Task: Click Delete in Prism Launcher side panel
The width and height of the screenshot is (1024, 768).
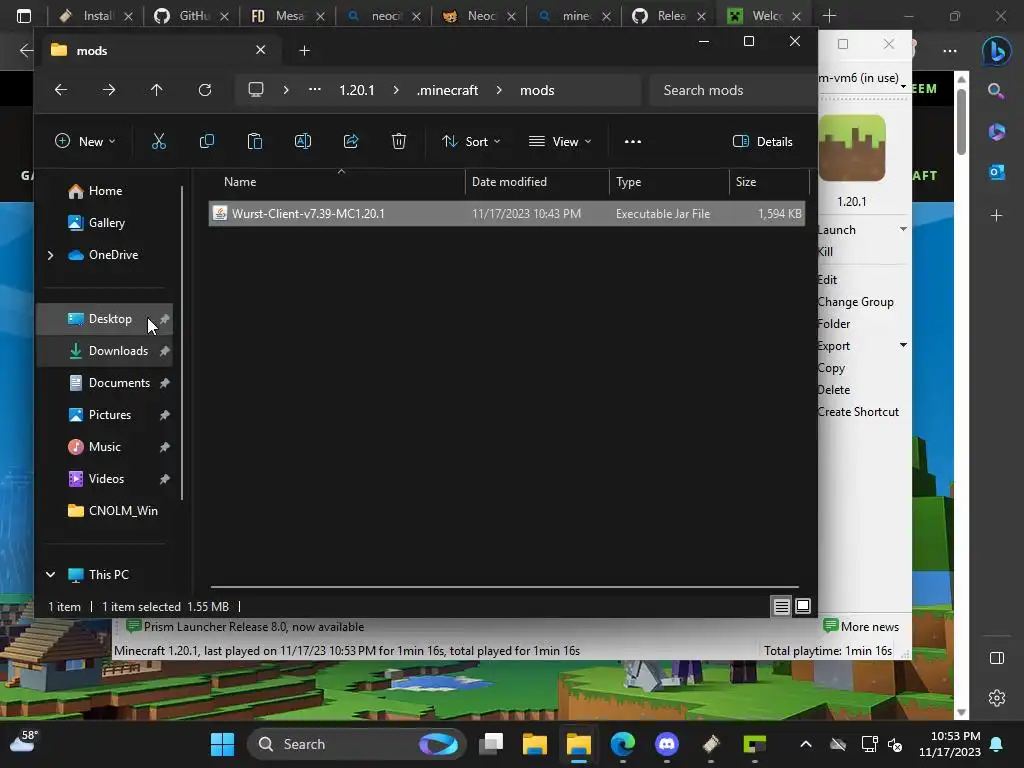Action: [834, 389]
